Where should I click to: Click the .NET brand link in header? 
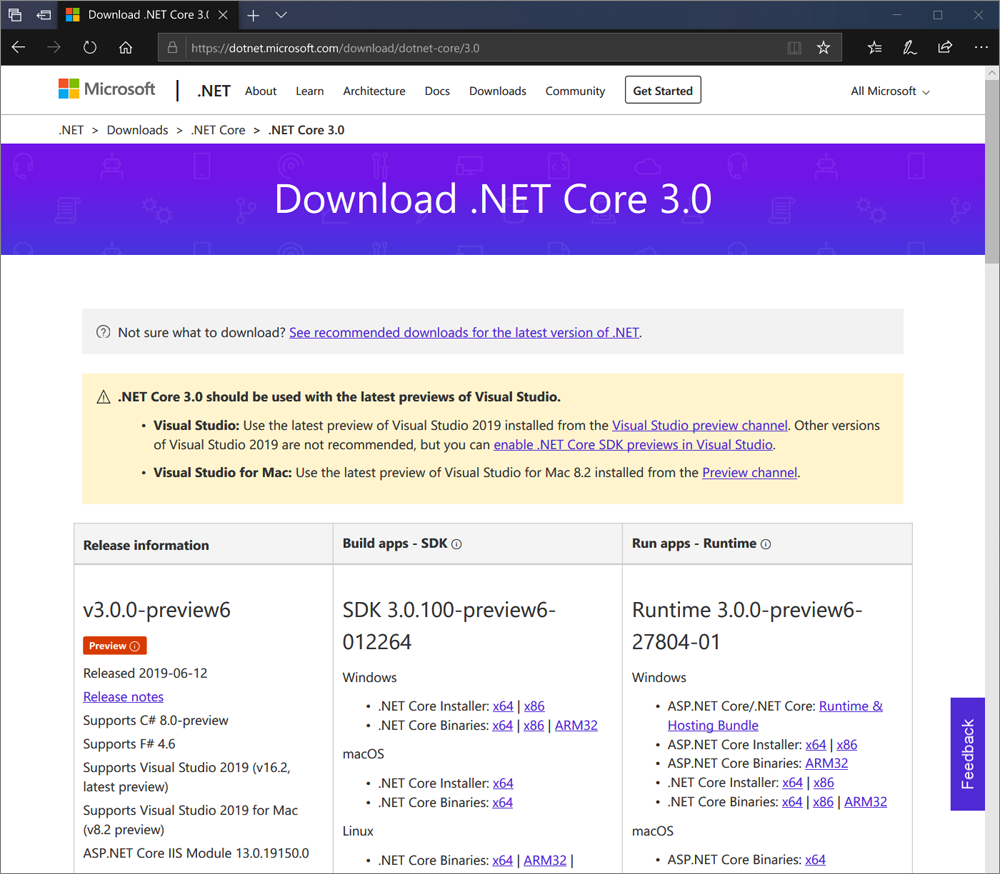coord(214,91)
